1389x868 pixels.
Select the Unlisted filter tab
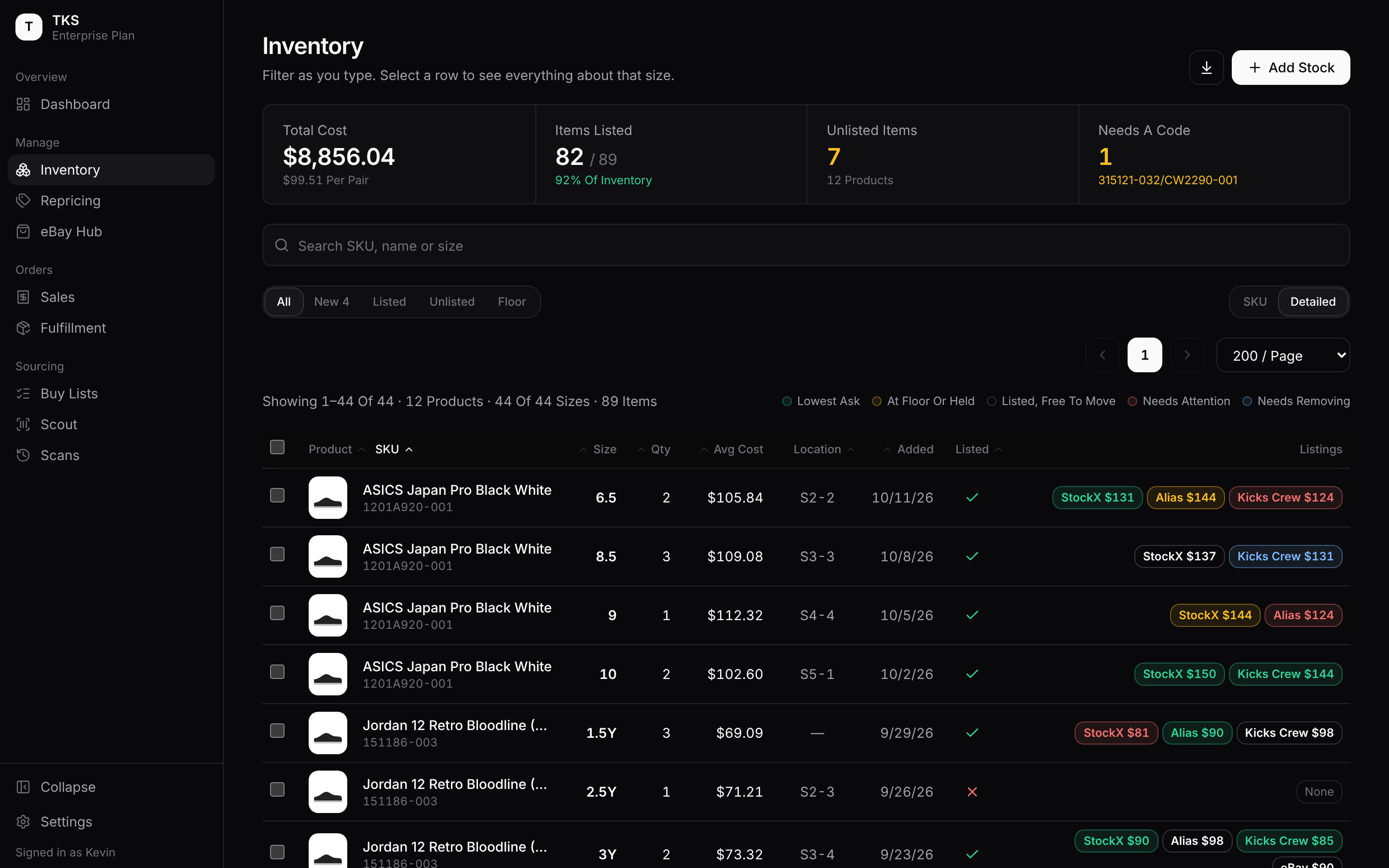pos(452,302)
